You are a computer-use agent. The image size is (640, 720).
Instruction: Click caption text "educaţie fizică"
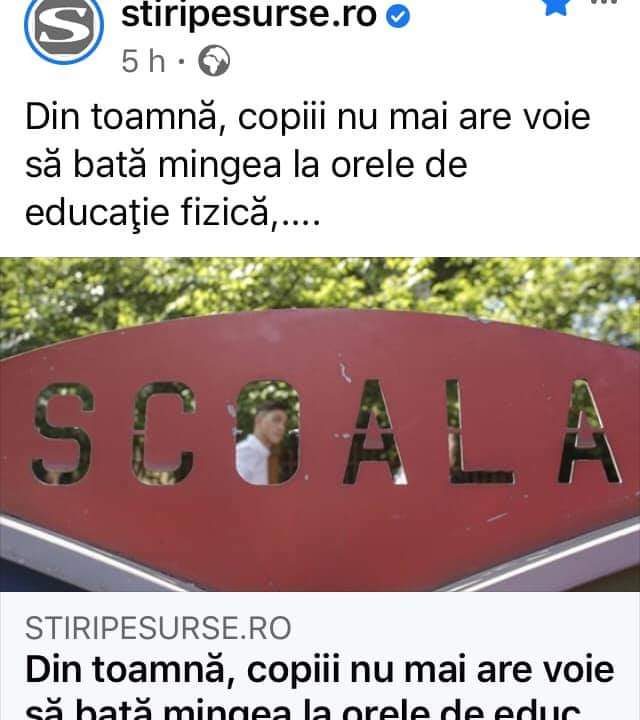(x=148, y=213)
